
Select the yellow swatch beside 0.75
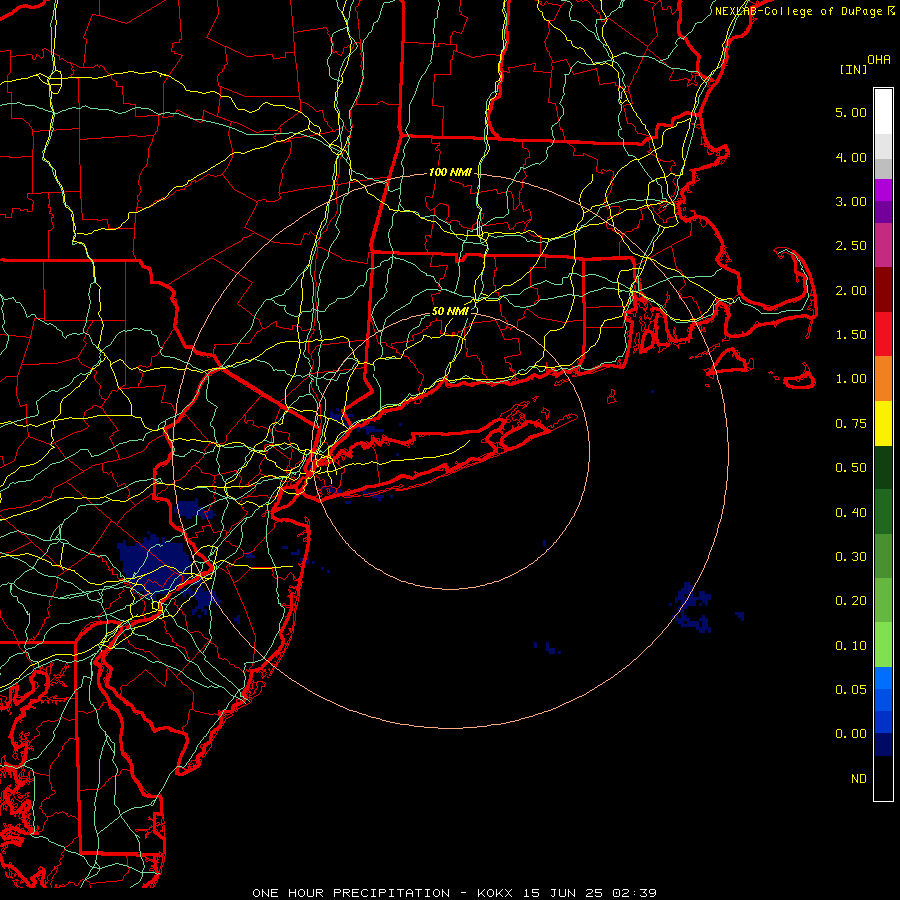point(883,423)
